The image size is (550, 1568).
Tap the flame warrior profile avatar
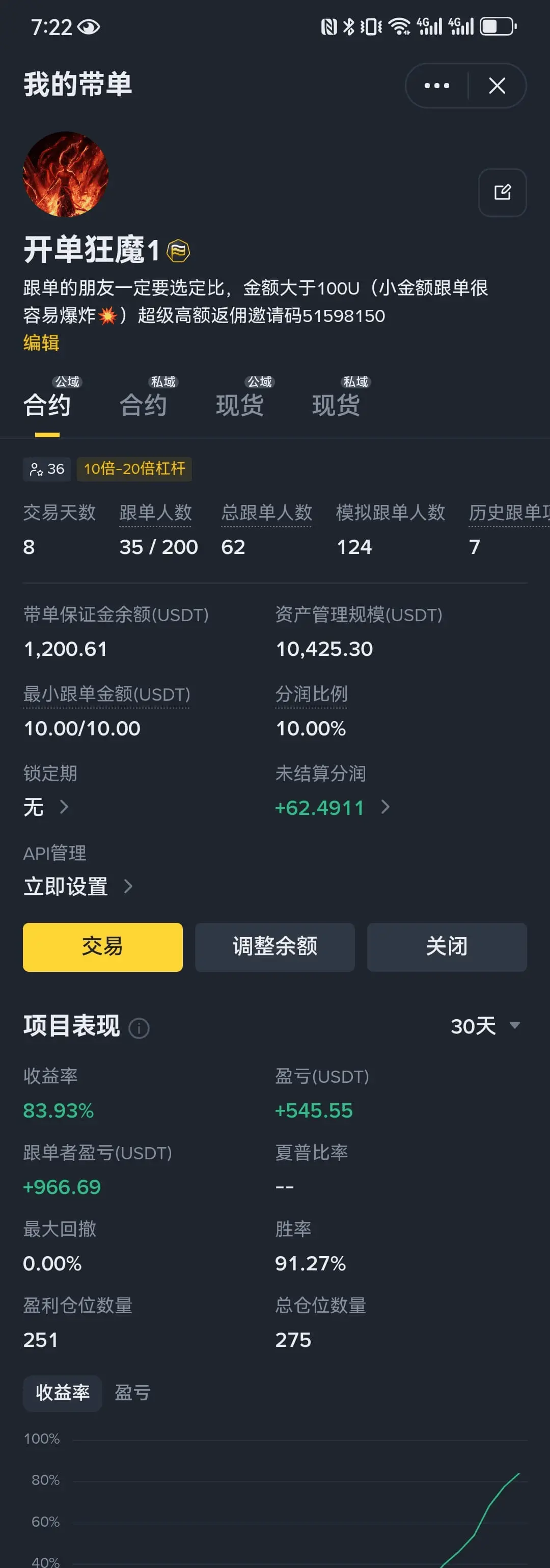click(66, 174)
